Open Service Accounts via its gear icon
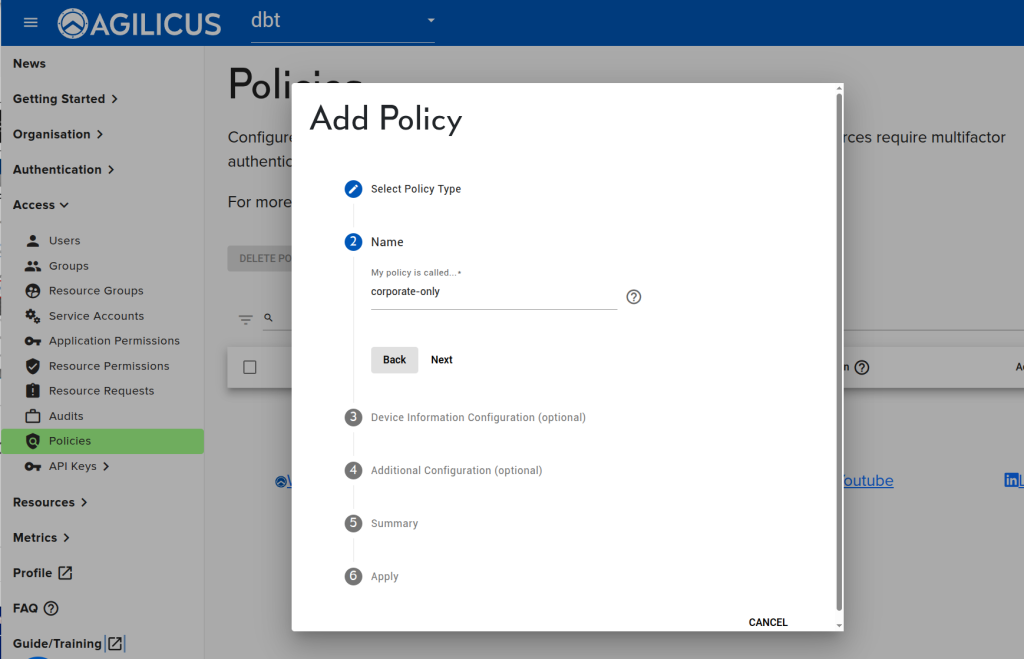The height and width of the screenshot is (659, 1024). point(33,315)
